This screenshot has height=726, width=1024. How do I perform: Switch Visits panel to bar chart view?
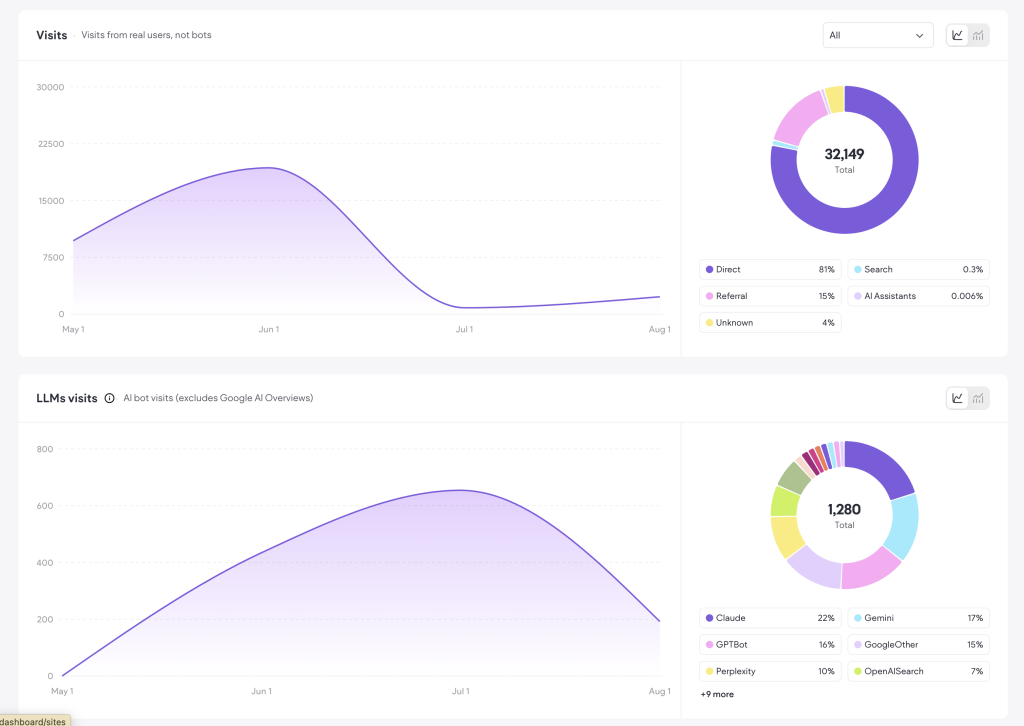(978, 35)
